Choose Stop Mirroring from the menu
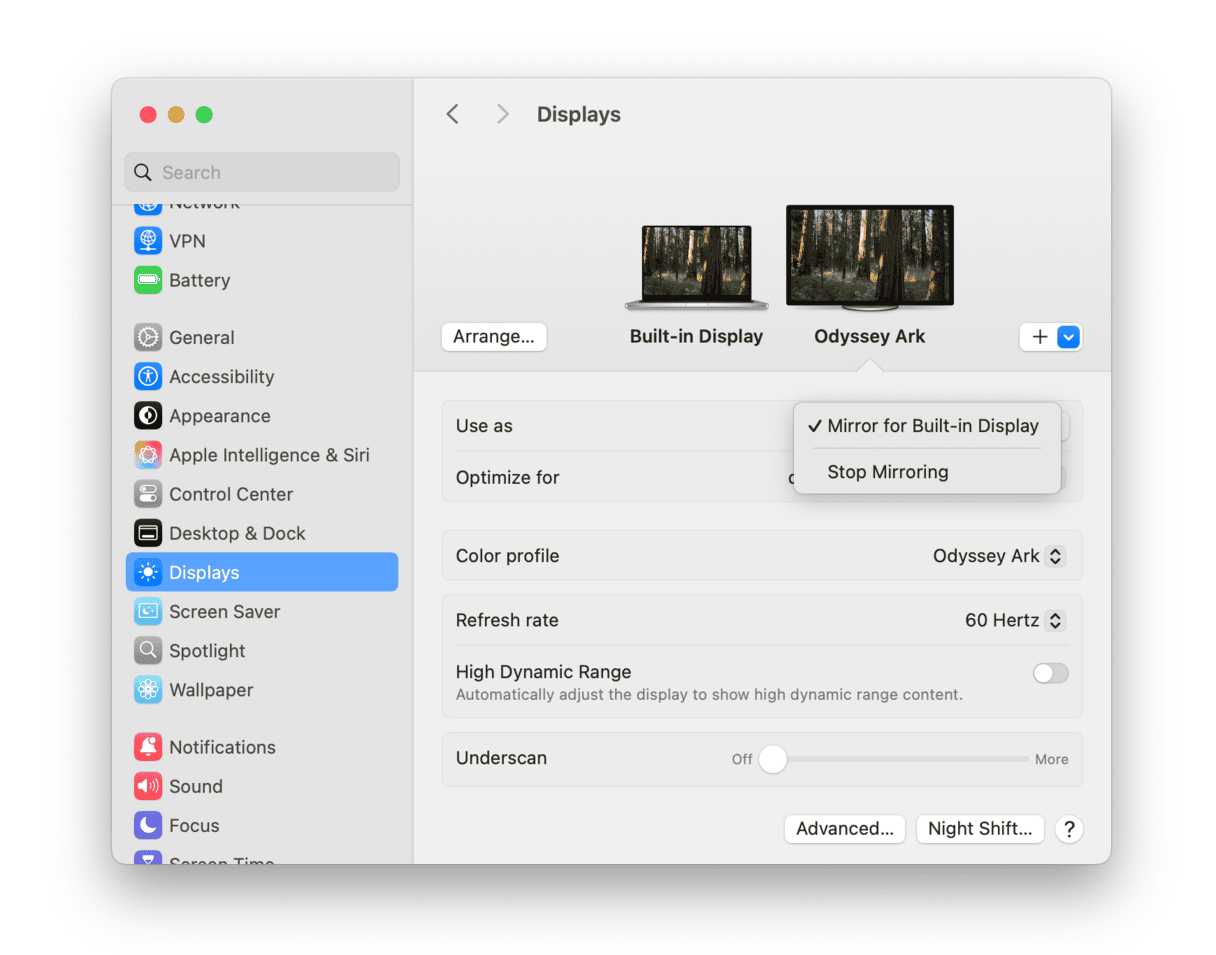The height and width of the screenshot is (955, 1216). pyautogui.click(x=927, y=472)
